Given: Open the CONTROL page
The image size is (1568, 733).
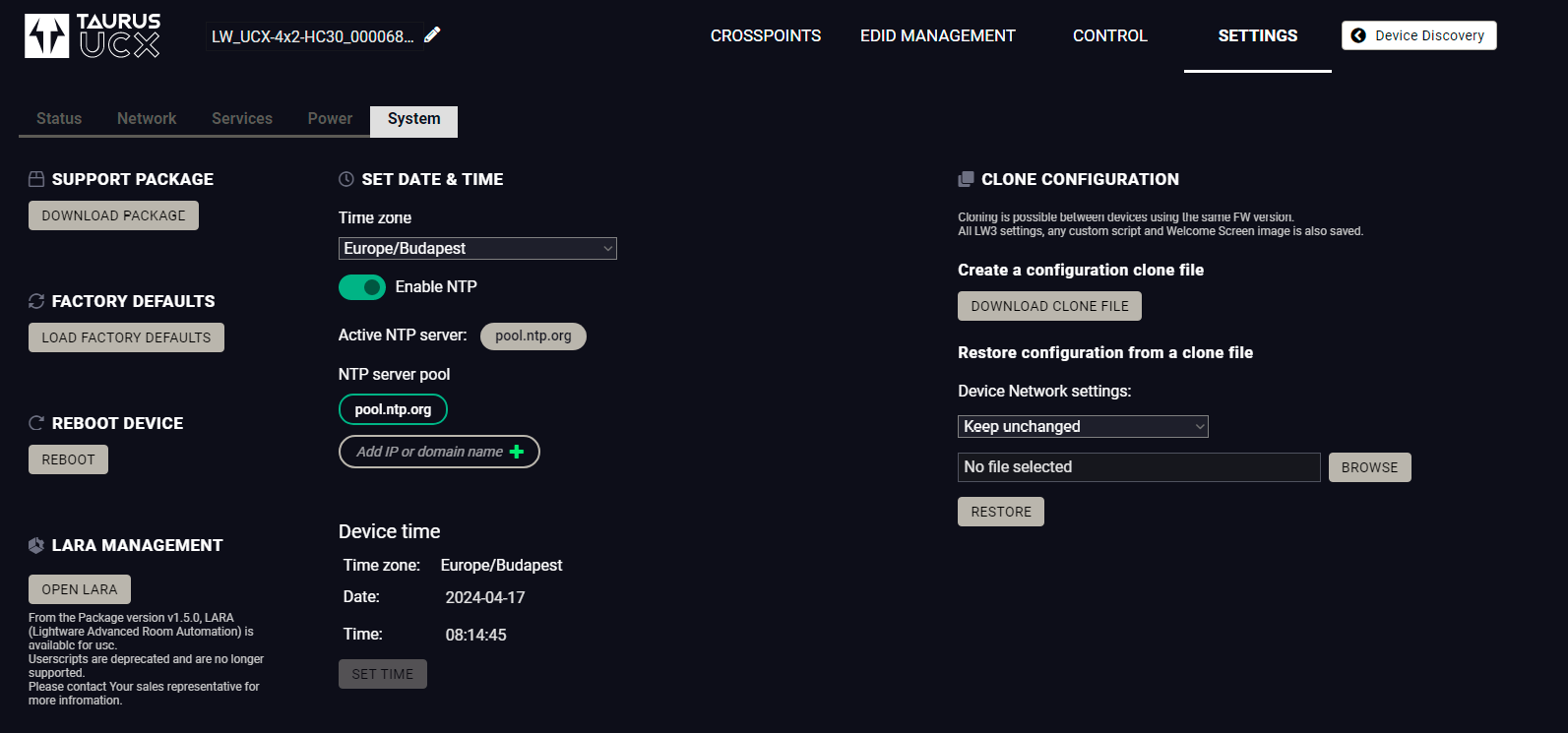Looking at the screenshot, I should pos(1110,35).
